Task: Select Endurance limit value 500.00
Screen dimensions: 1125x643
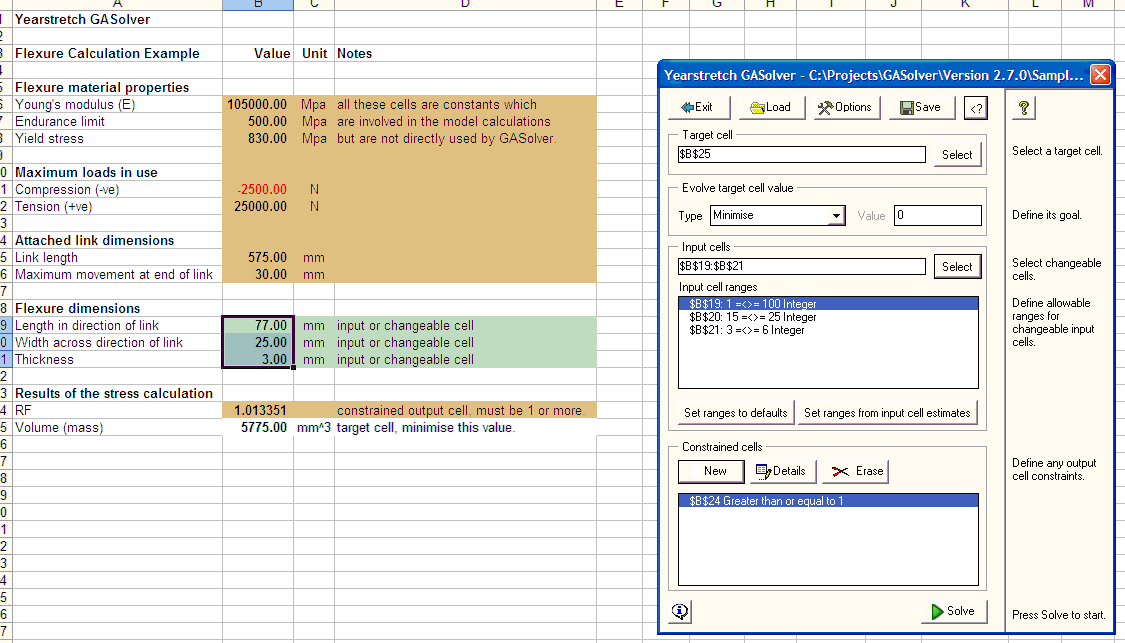Action: (x=258, y=121)
